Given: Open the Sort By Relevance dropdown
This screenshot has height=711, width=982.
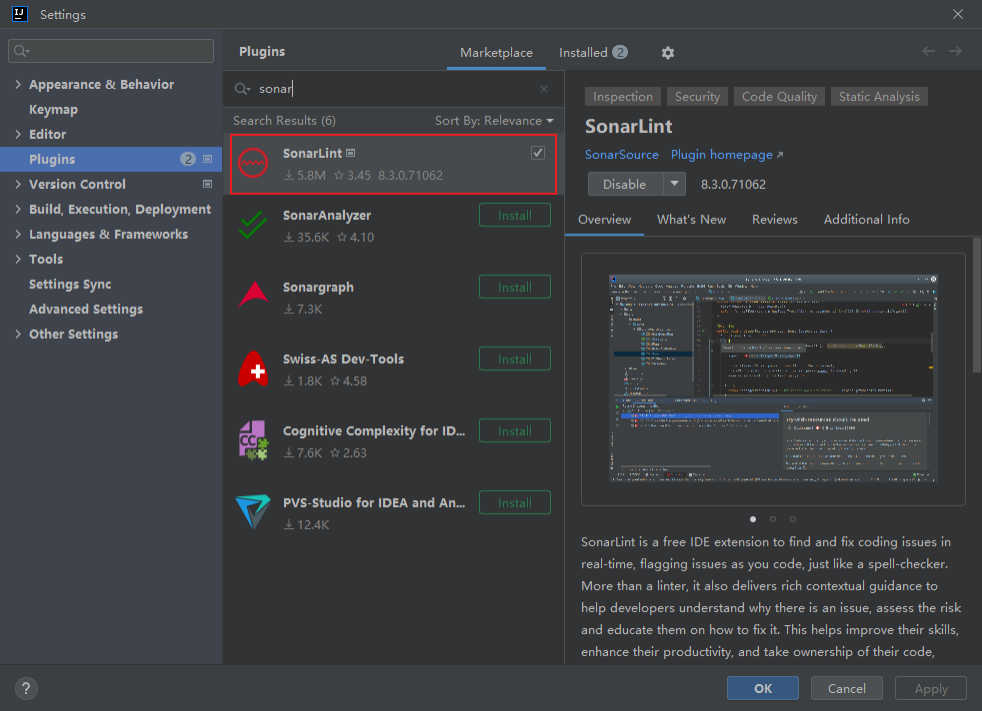Looking at the screenshot, I should pos(494,121).
